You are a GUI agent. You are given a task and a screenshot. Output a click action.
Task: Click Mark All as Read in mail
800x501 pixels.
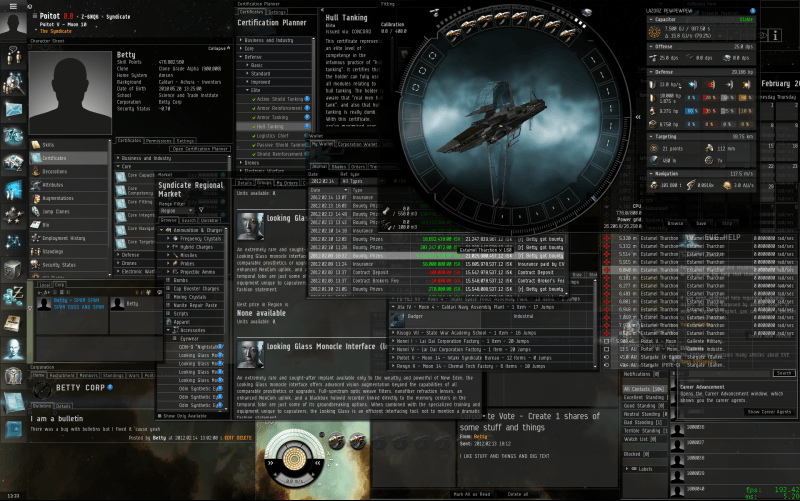(471, 494)
